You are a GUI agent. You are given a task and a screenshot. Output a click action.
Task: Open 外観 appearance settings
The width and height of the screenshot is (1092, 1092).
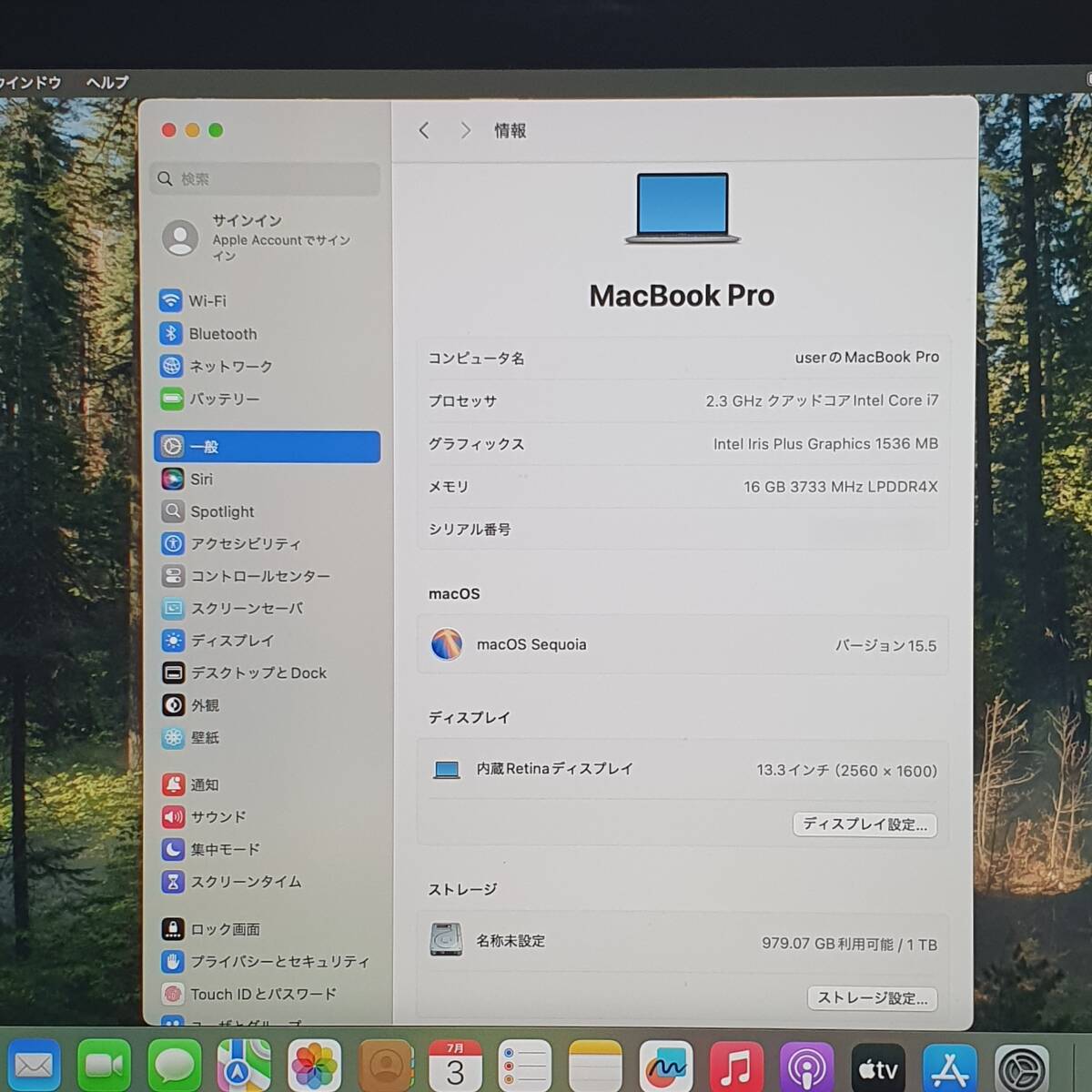(x=191, y=705)
